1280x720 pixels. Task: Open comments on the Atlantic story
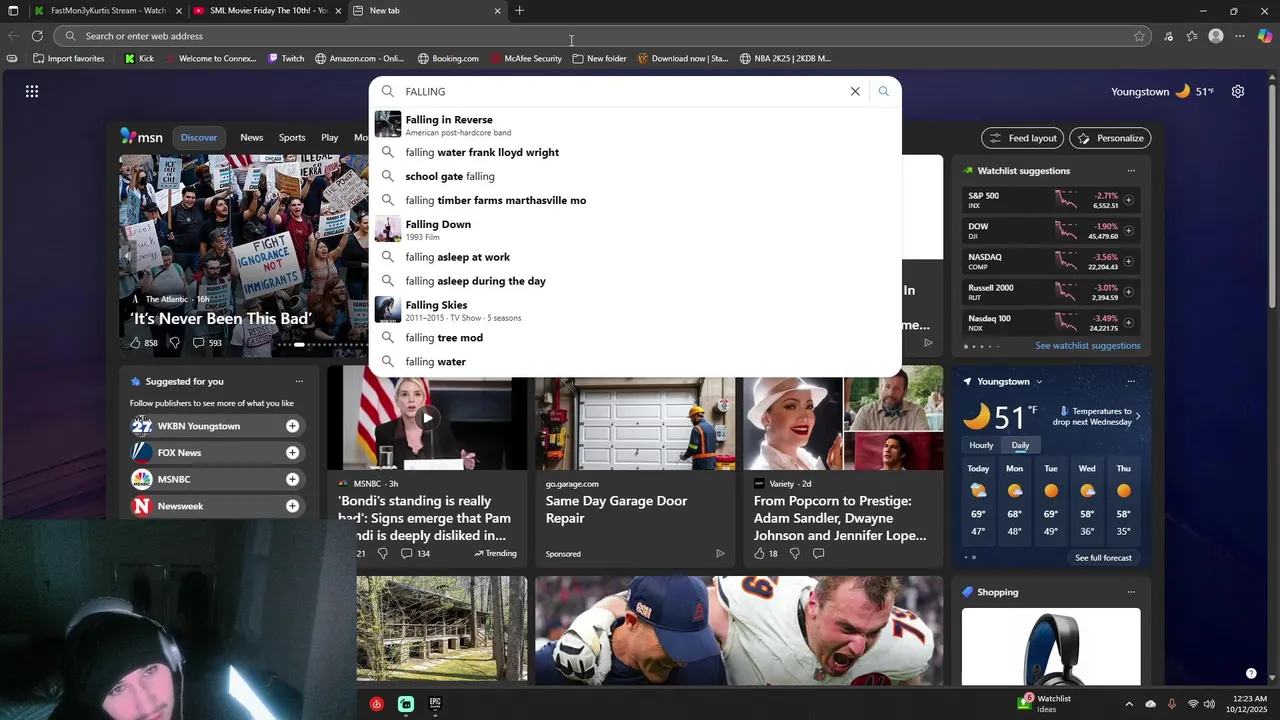[x=198, y=343]
